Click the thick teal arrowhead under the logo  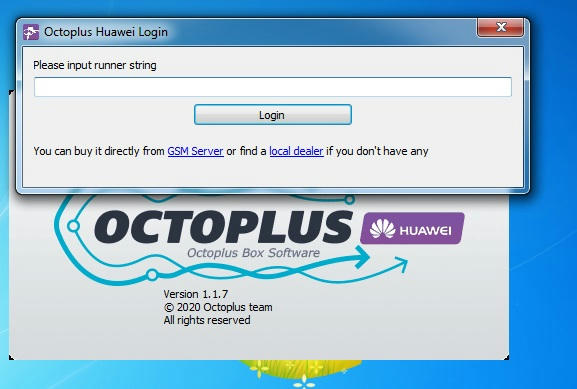[362, 256]
